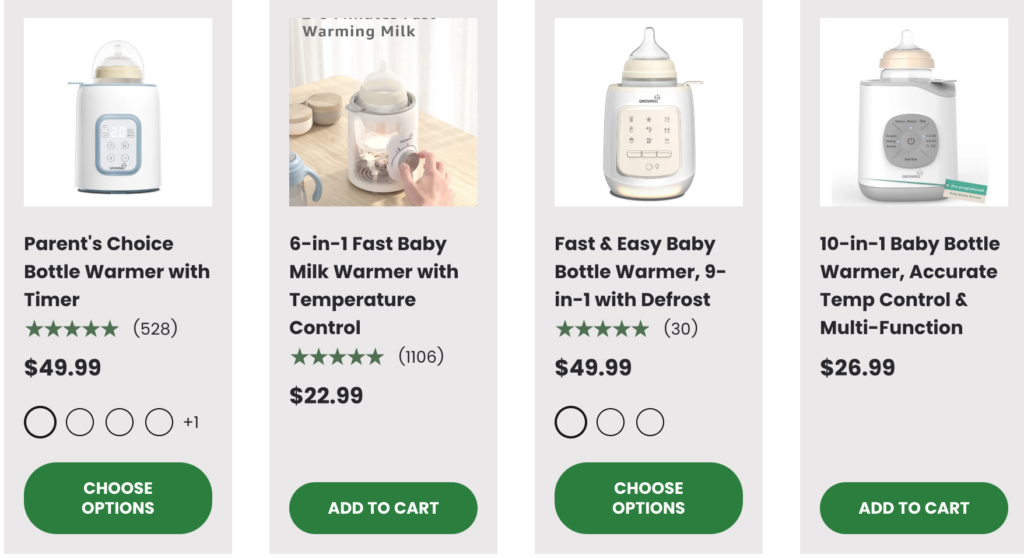Open the 10-in-1 Baby Bottle Warmer image
This screenshot has width=1024, height=558.
click(914, 112)
